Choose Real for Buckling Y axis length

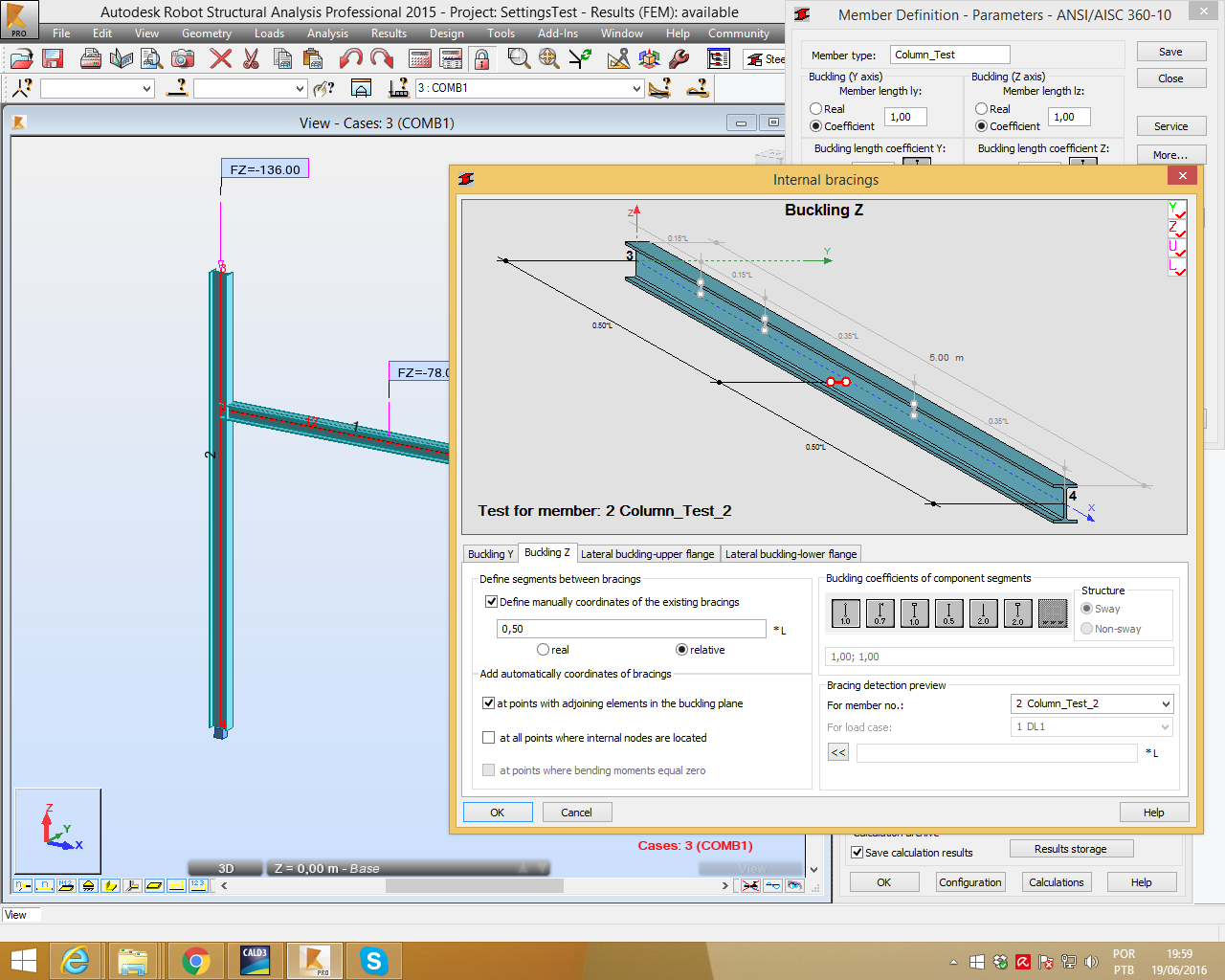click(815, 109)
